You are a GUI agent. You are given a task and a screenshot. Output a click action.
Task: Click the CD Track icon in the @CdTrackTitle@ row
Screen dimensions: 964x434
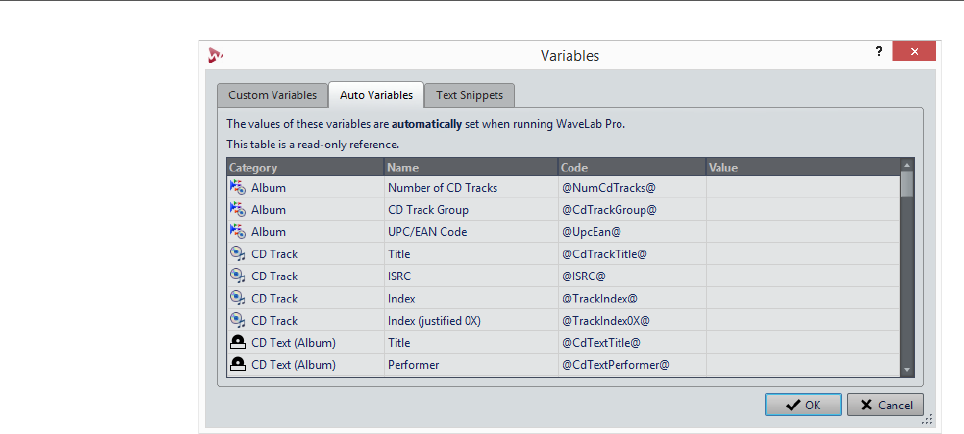pyautogui.click(x=238, y=254)
